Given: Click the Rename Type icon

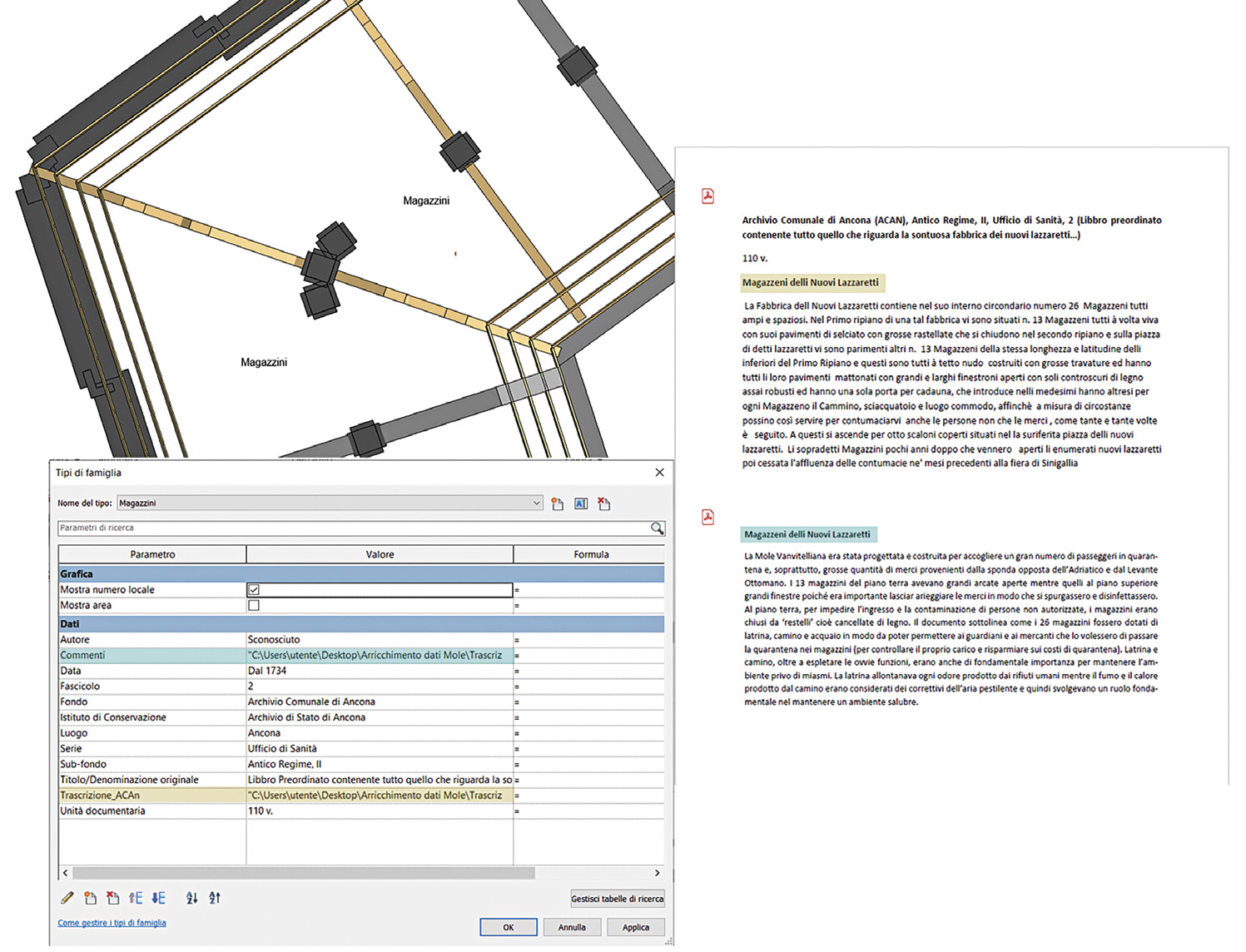Looking at the screenshot, I should pyautogui.click(x=581, y=504).
